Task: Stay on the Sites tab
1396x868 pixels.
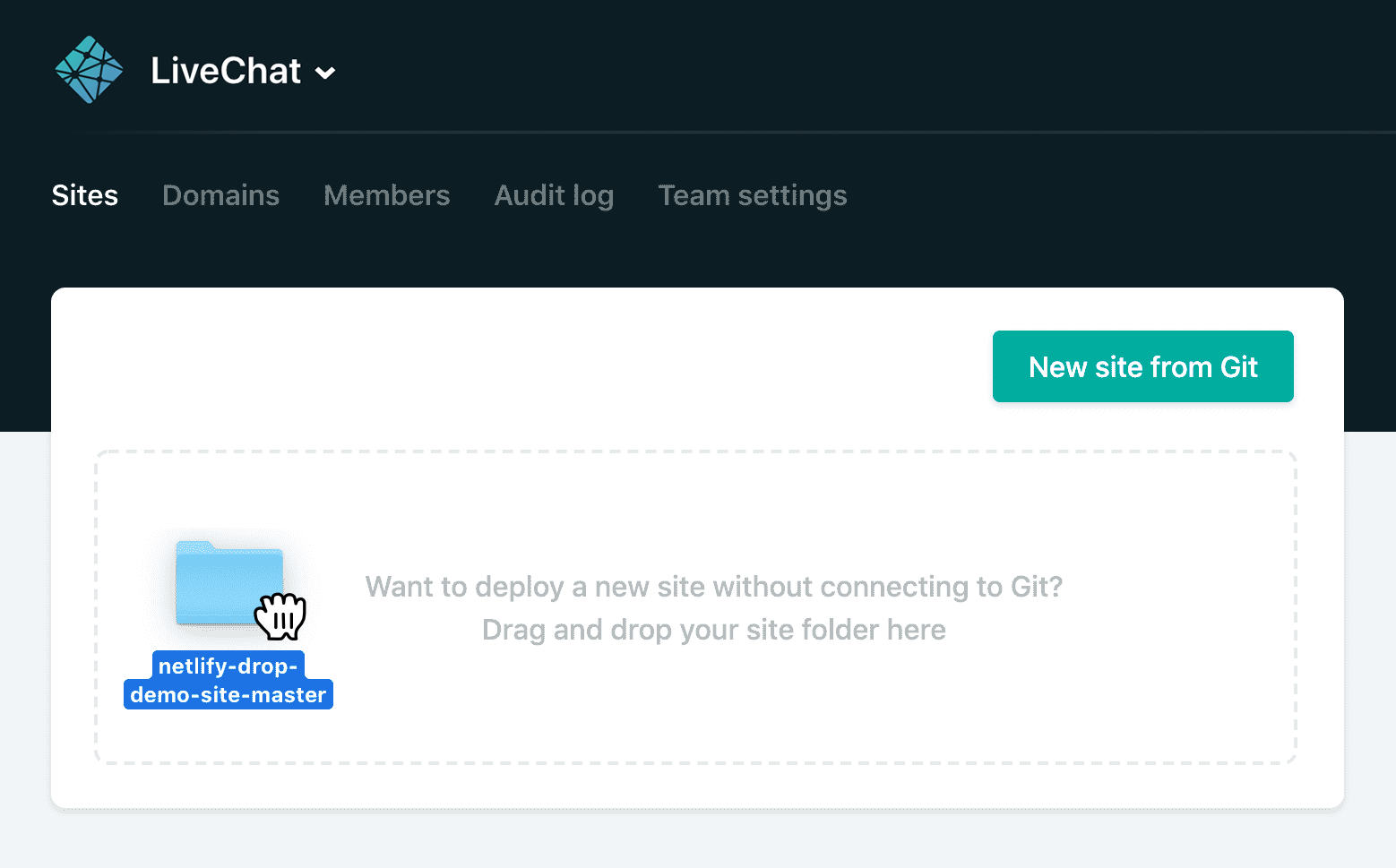Action: [x=84, y=195]
